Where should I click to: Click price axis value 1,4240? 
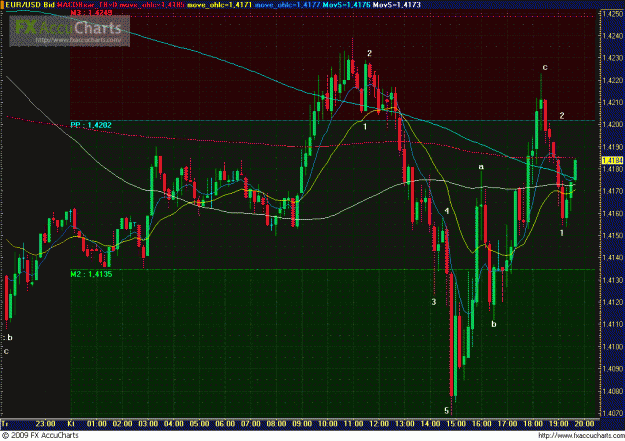[613, 36]
